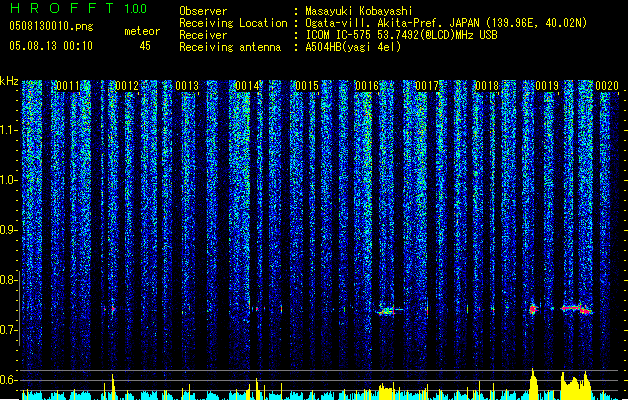Click the 0013 time marker
This screenshot has height=400, width=629.
click(x=187, y=86)
